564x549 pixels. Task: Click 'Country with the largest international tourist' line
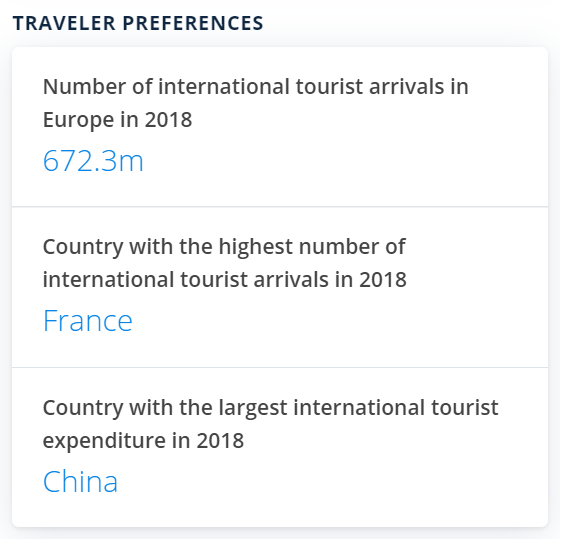click(270, 408)
